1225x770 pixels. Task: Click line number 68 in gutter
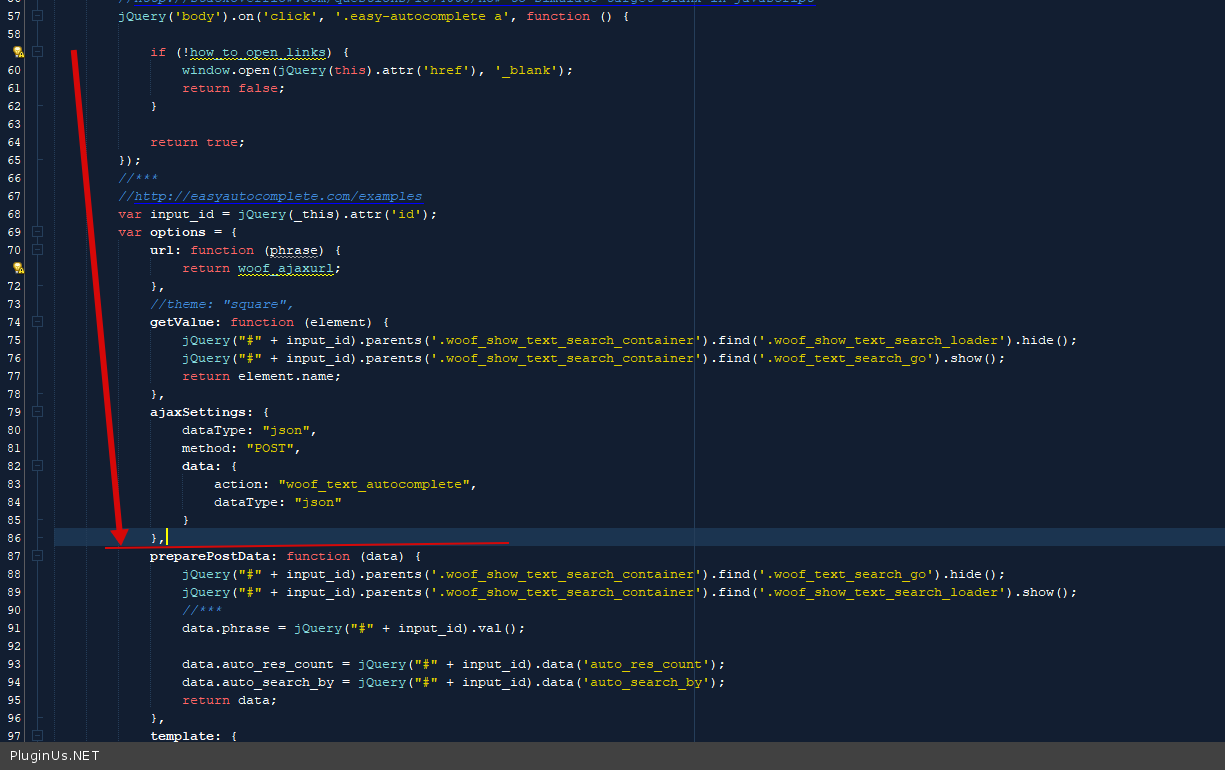pyautogui.click(x=14, y=214)
